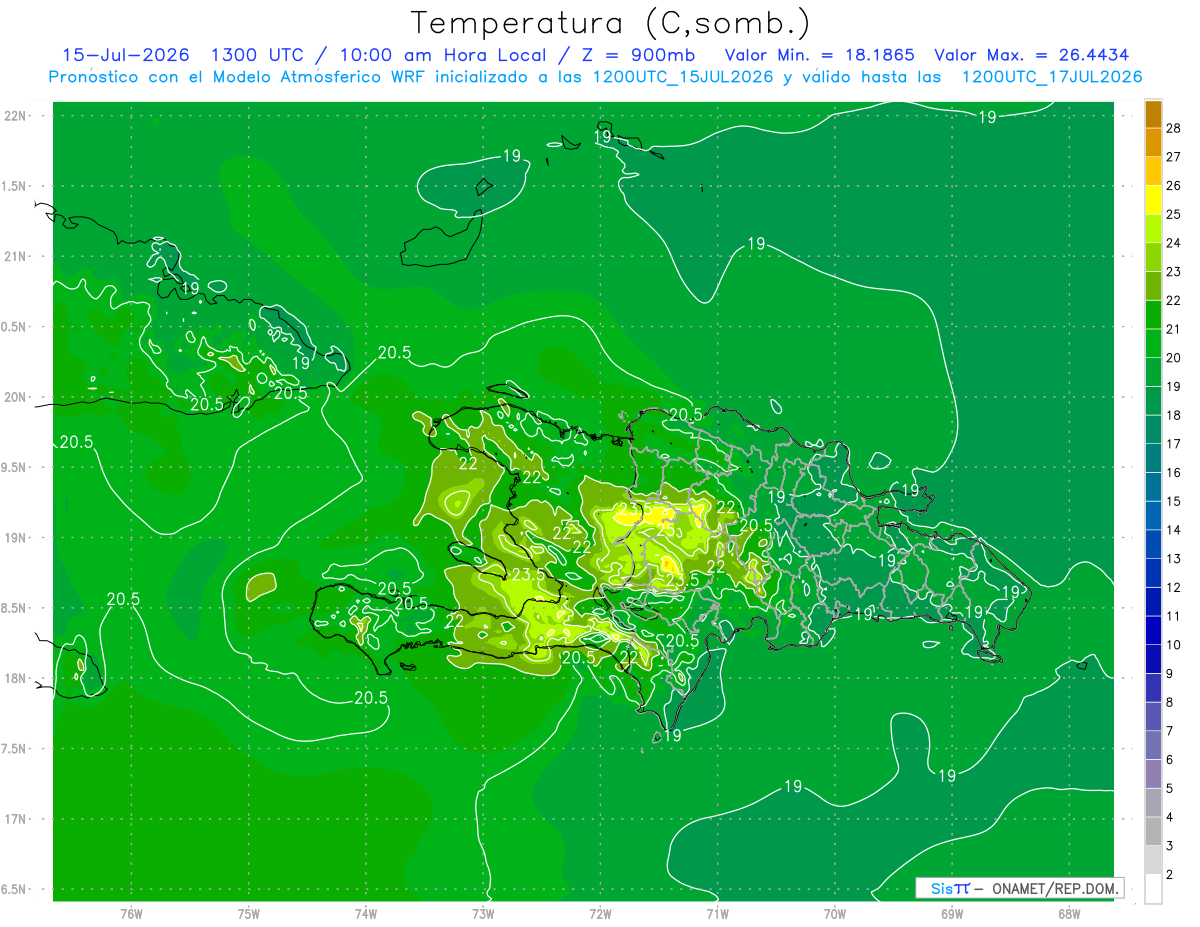Click the 76W longitude axis label

[131, 913]
